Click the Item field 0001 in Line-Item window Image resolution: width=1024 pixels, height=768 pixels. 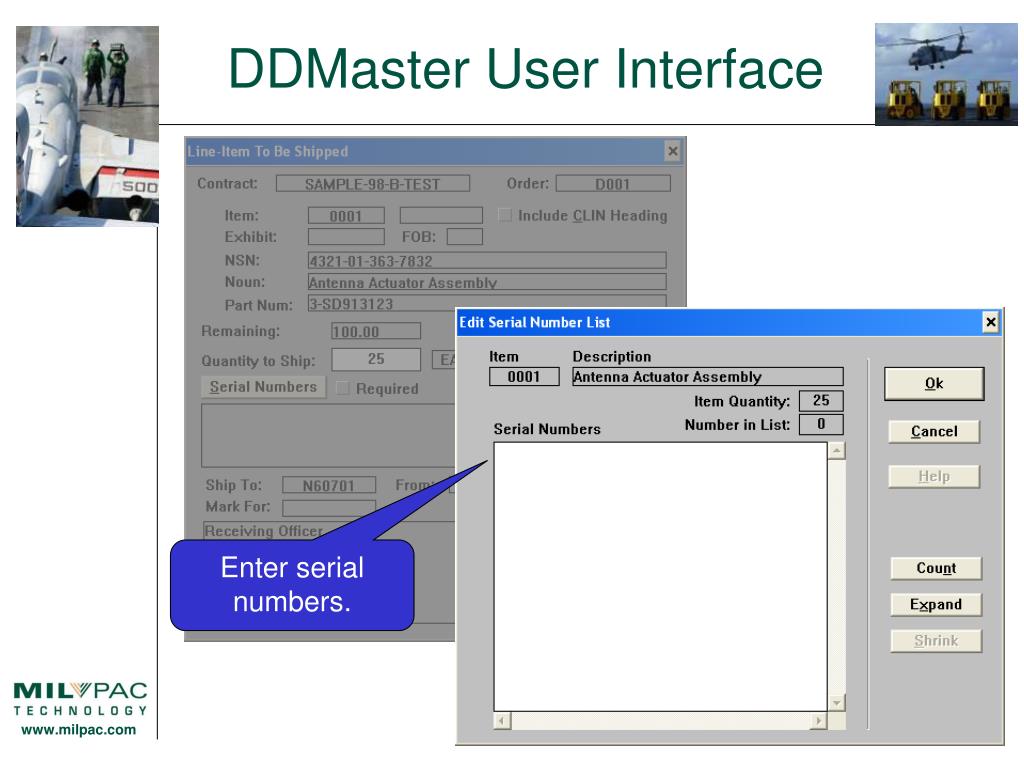[346, 216]
